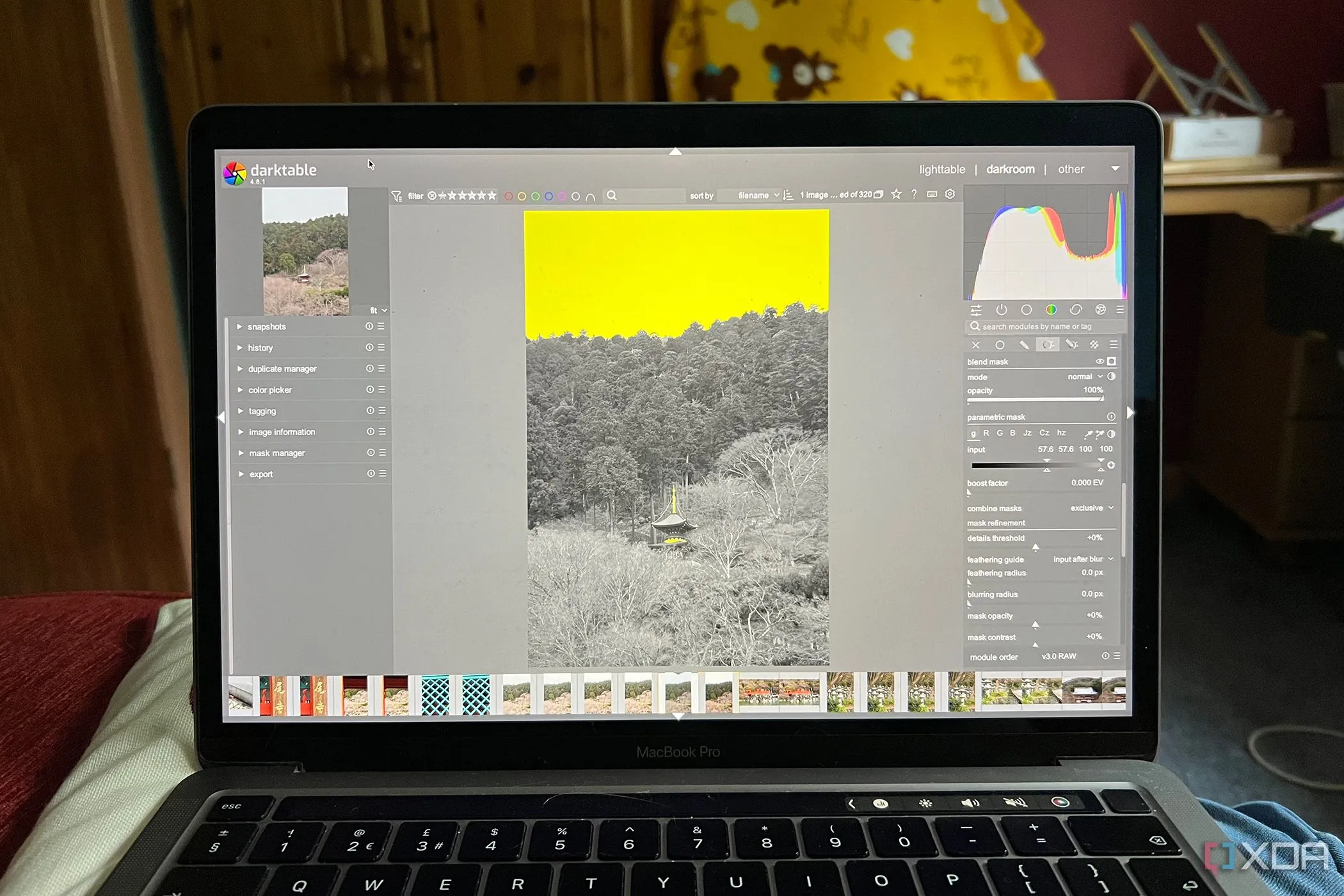Select the color modules group icon
Viewport: 1344px width, 896px height.
click(1051, 310)
